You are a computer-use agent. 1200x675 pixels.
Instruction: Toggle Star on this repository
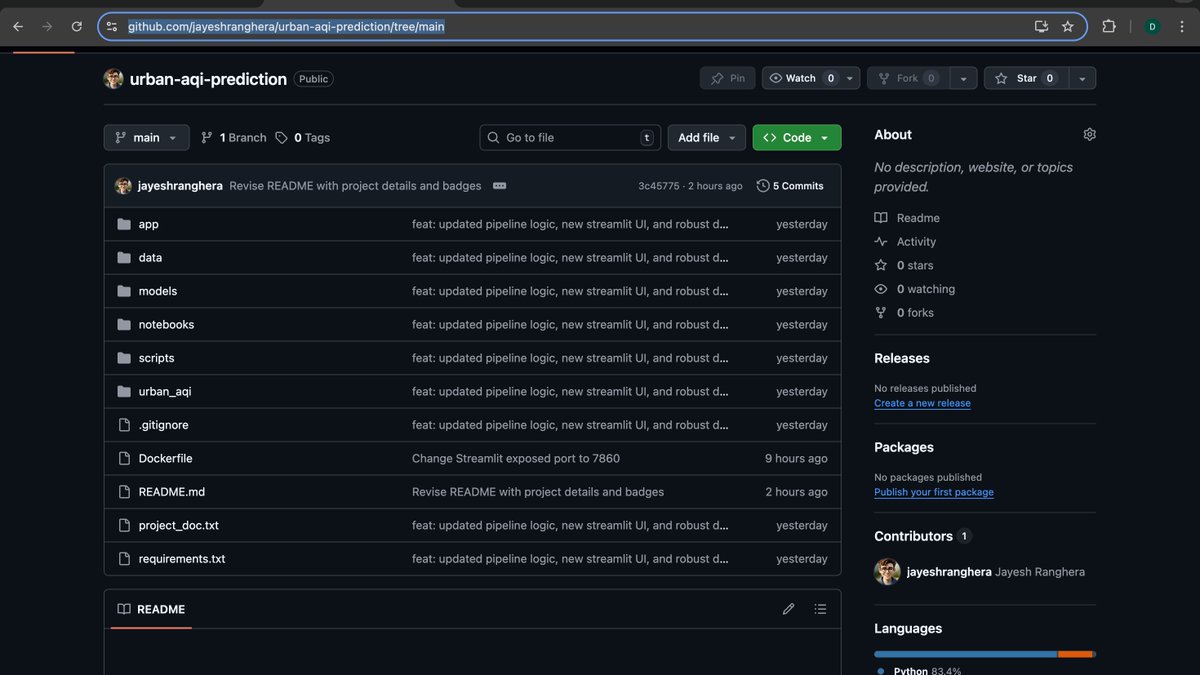click(x=1026, y=78)
